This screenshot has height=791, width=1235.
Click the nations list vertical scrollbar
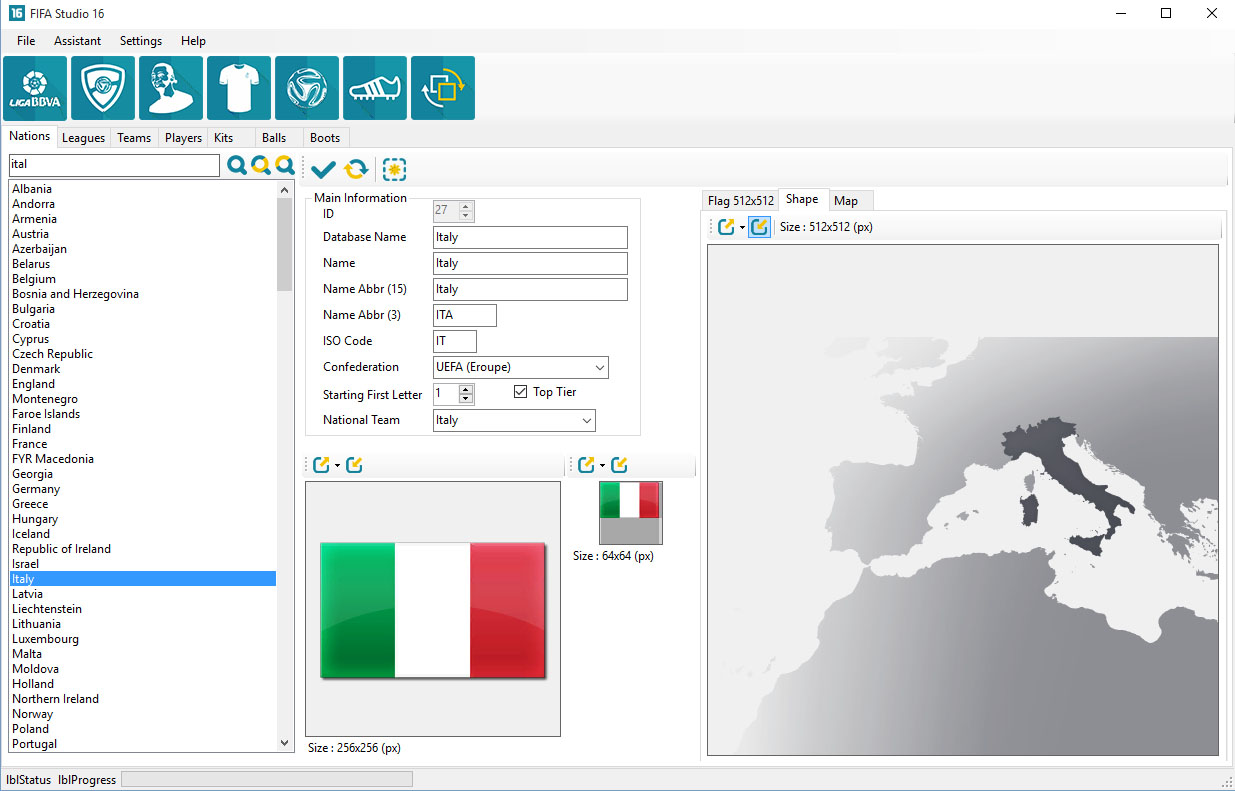[285, 400]
